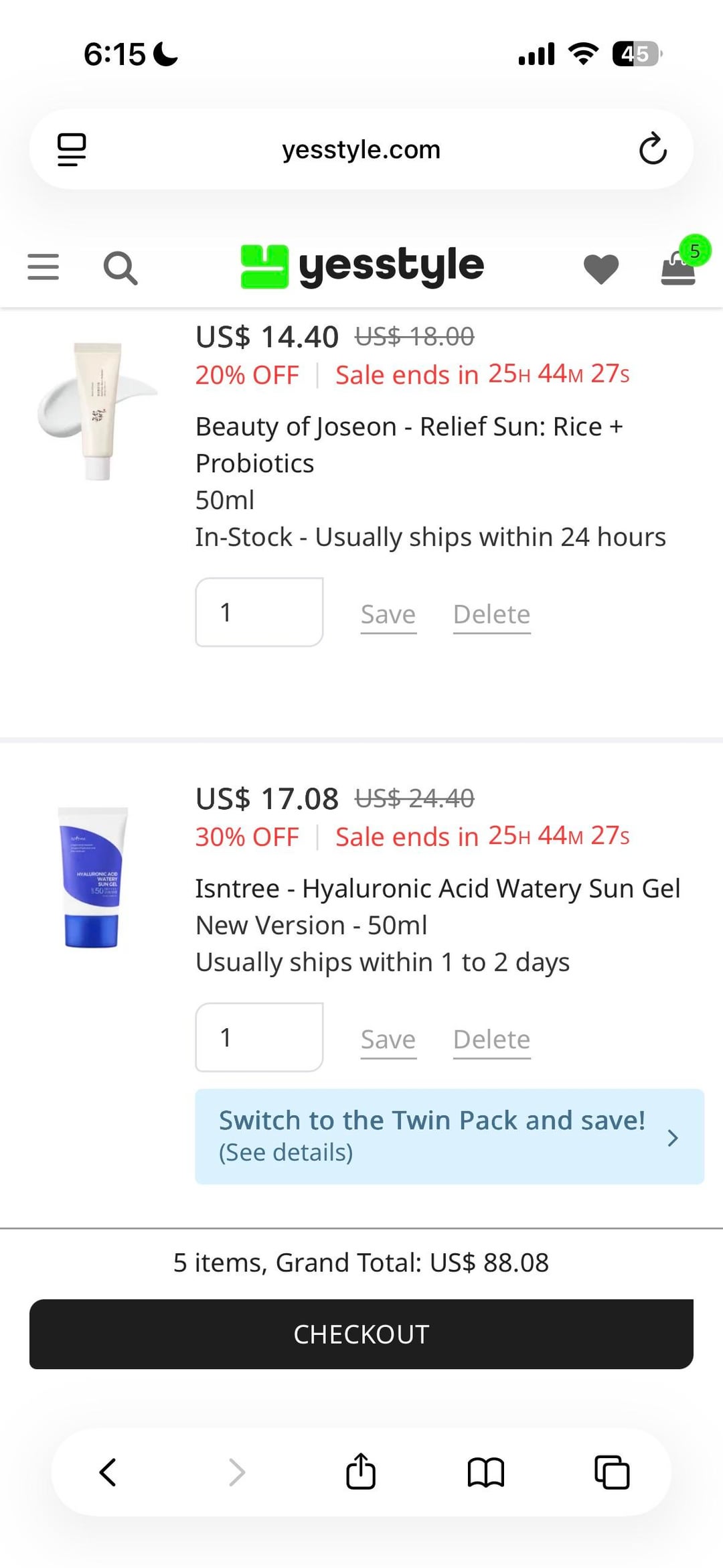This screenshot has height=1568, width=723.
Task: Open the Isntree Sun Gel product thumbnail
Action: [92, 877]
